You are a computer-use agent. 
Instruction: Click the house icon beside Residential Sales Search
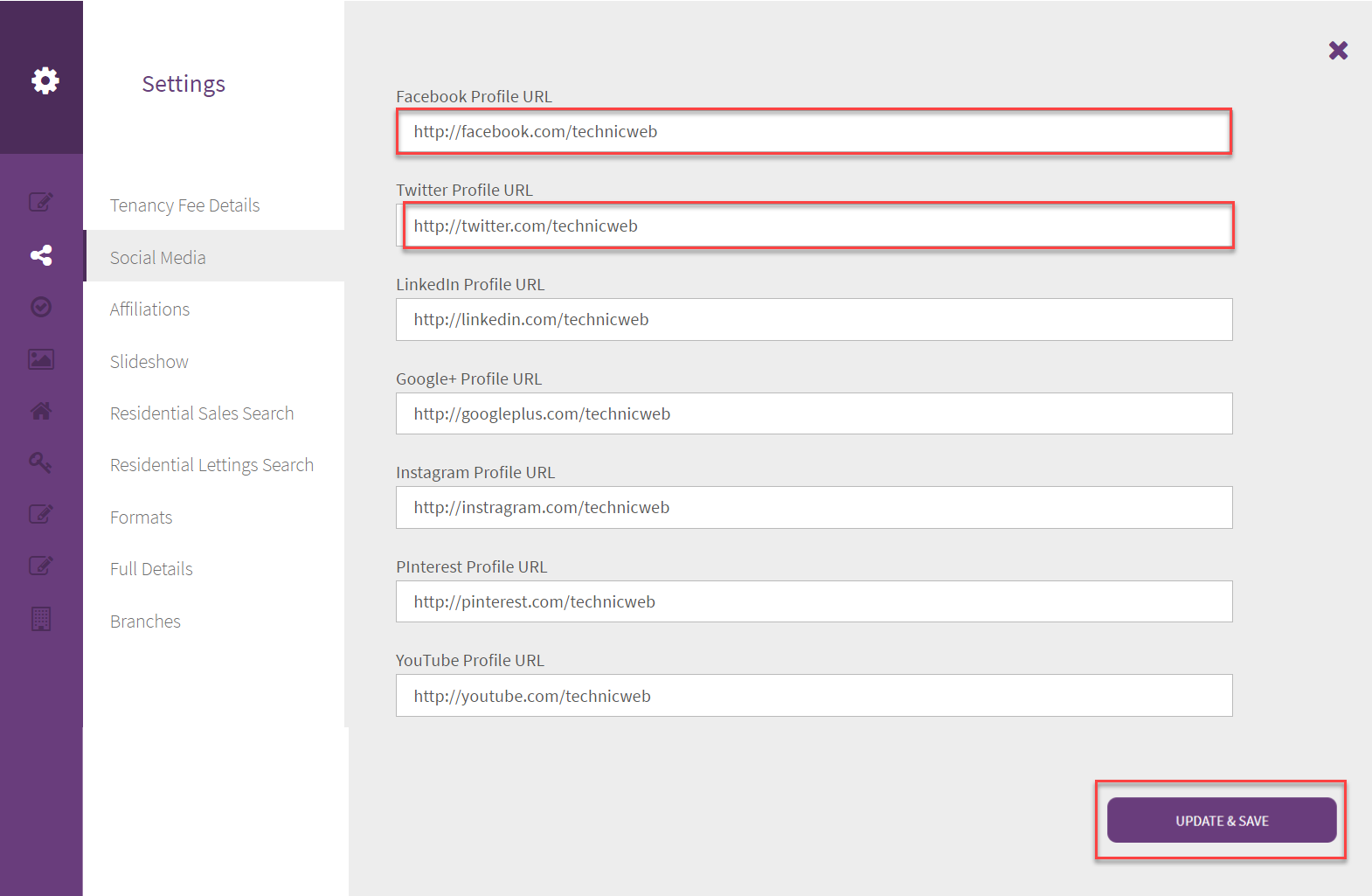pyautogui.click(x=41, y=411)
